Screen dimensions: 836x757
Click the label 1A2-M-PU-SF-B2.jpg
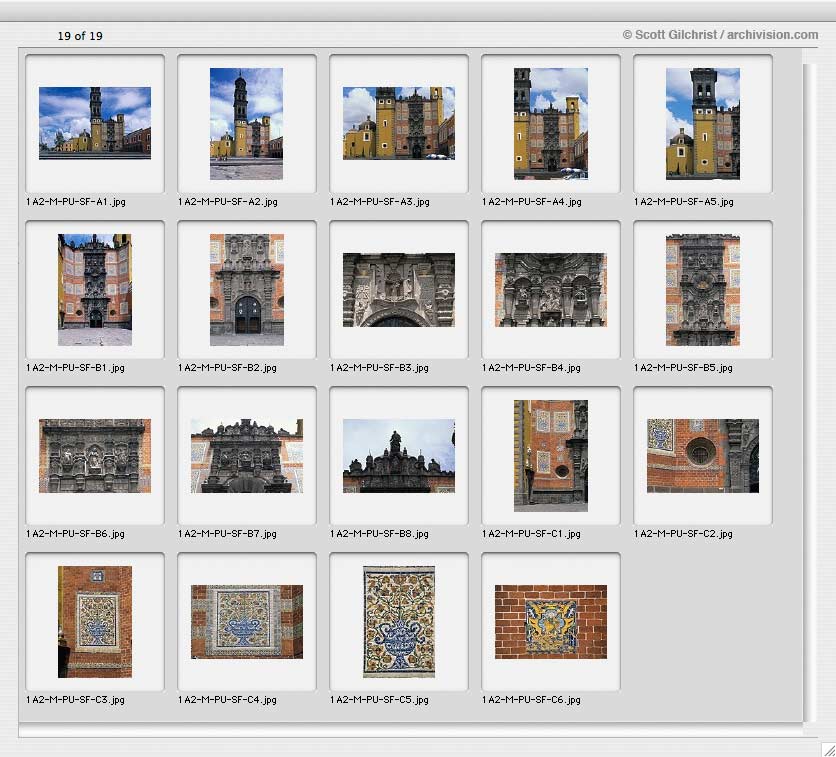pyautogui.click(x=227, y=368)
